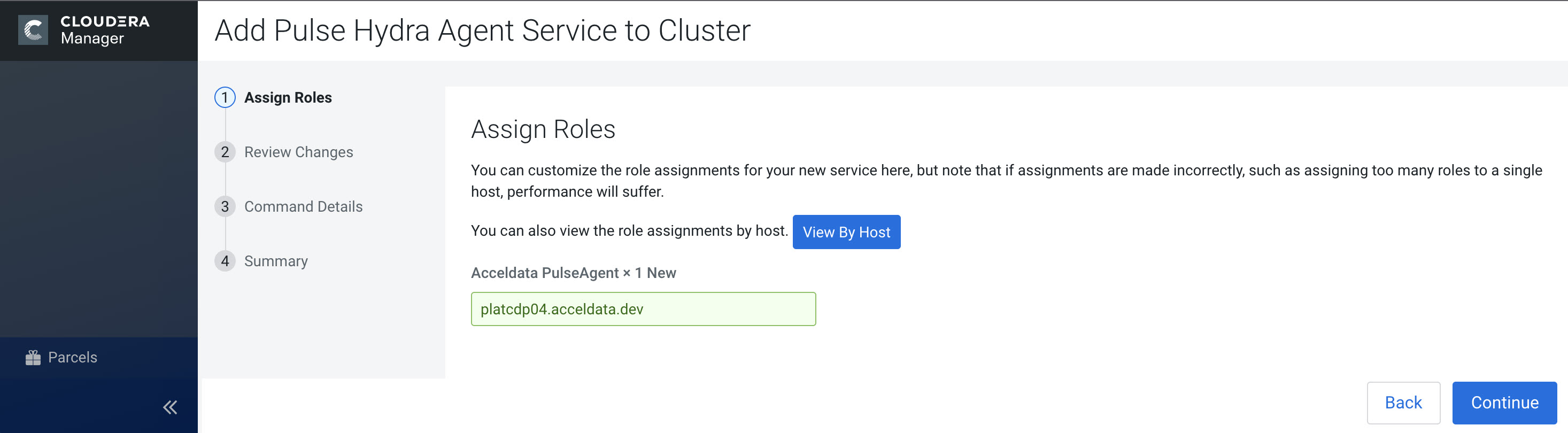This screenshot has width=1568, height=433.
Task: Open Parcels from the sidebar
Action: tap(61, 358)
